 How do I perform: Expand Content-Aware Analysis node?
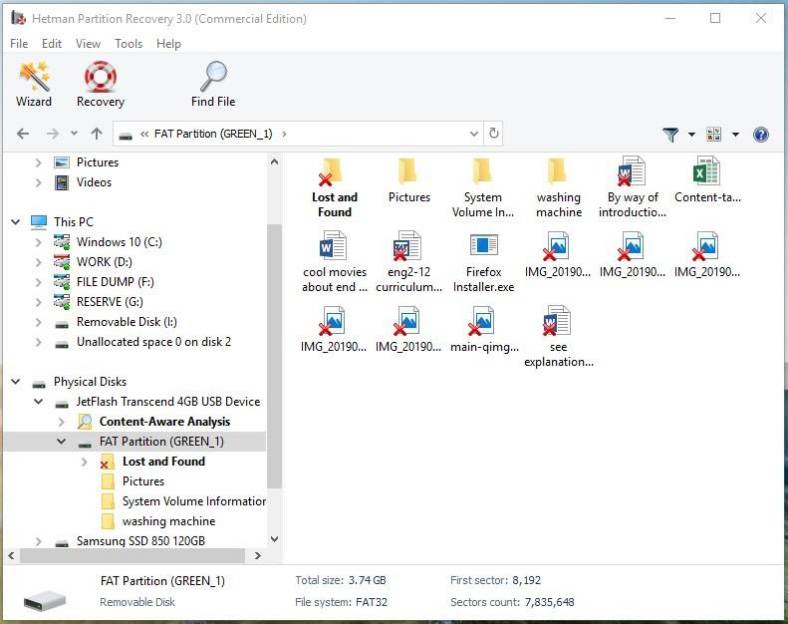pos(61,422)
